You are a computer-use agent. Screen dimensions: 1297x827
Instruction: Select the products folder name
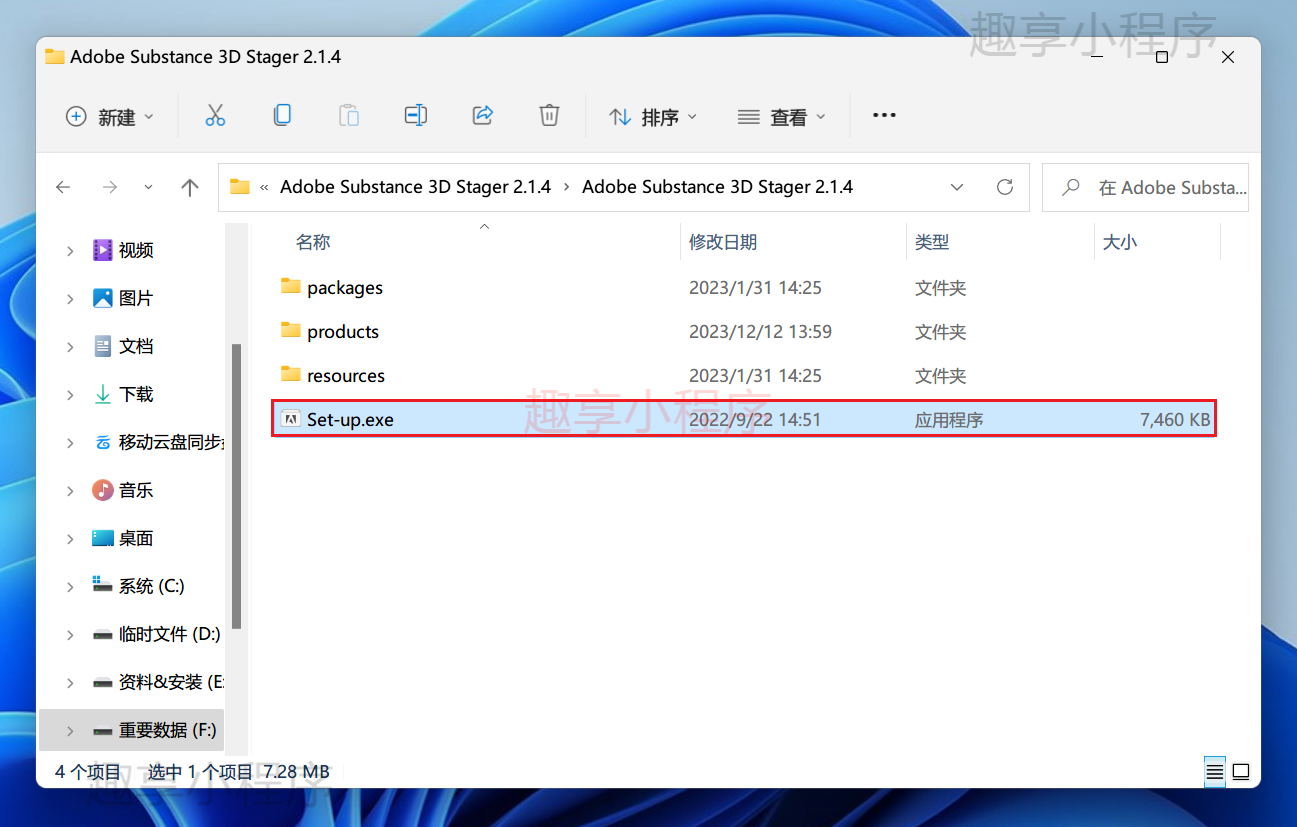(343, 332)
